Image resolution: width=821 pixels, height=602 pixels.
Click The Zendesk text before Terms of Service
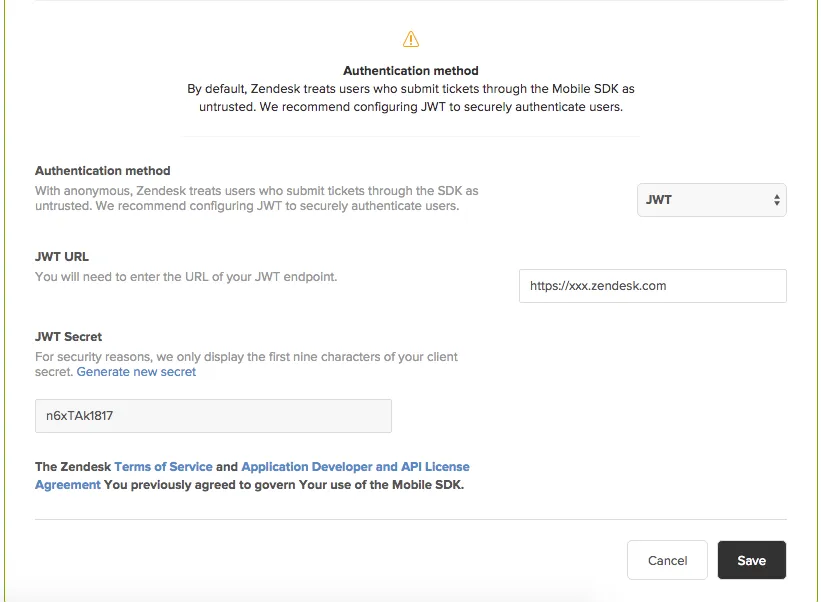(73, 467)
